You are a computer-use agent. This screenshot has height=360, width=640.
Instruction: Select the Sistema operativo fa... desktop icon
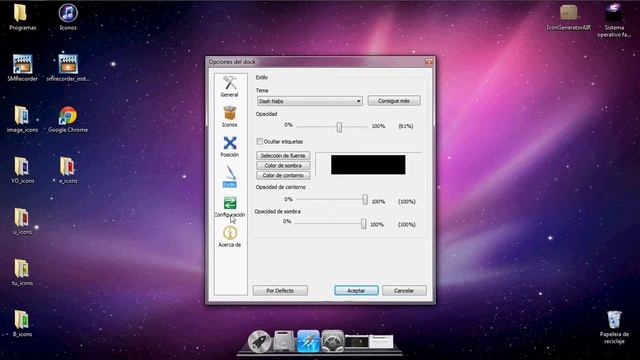(614, 20)
